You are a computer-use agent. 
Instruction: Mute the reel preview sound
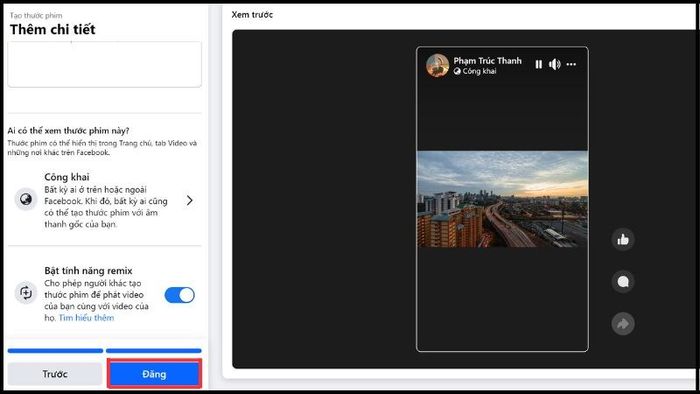click(x=554, y=64)
